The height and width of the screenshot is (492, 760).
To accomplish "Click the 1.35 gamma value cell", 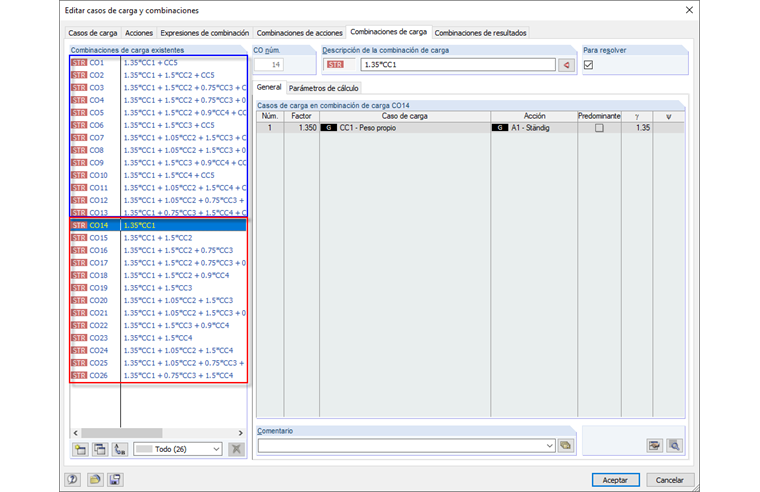I will coord(637,128).
